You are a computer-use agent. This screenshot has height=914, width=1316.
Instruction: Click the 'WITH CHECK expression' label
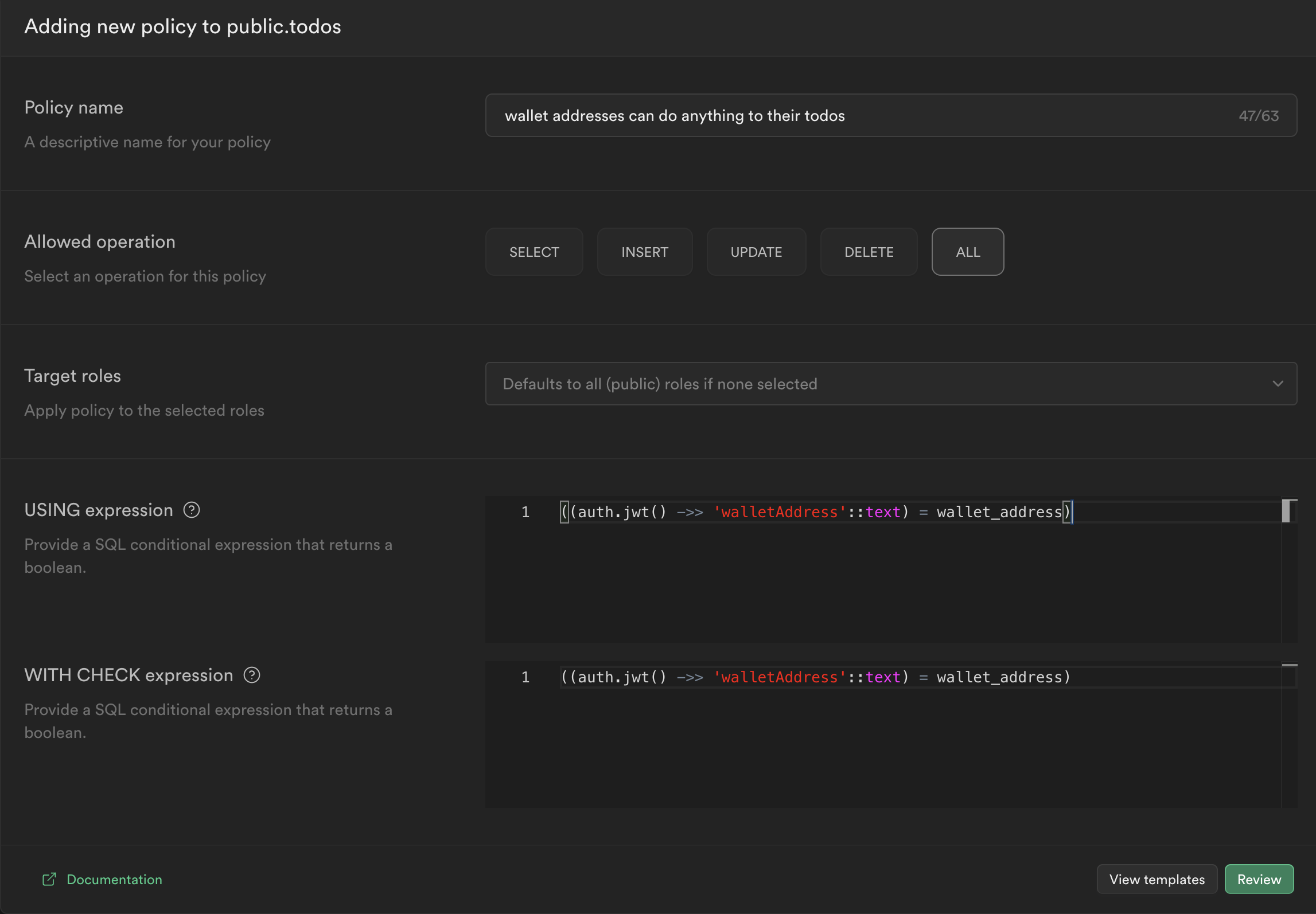click(x=129, y=675)
